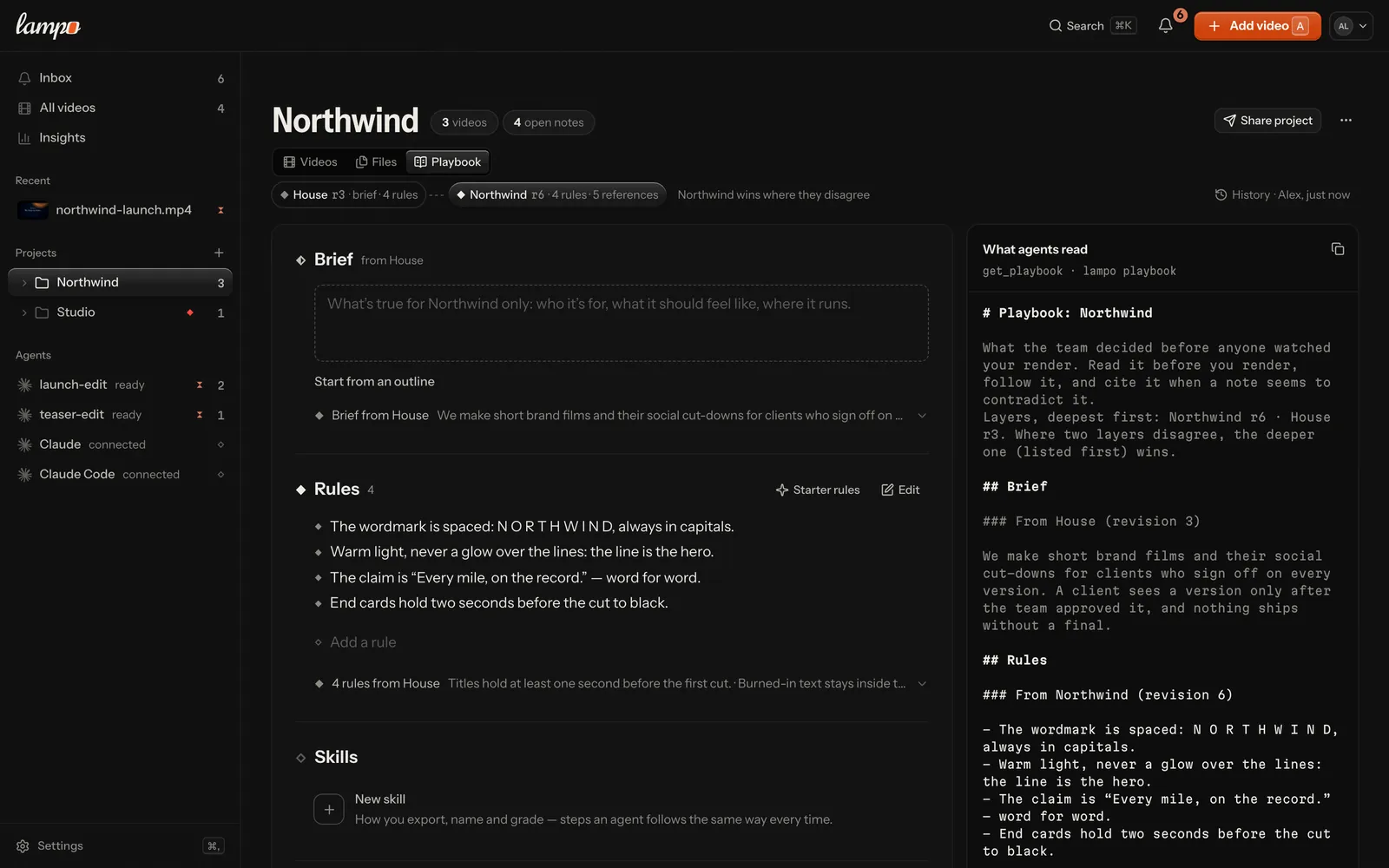Expand the Studio project chevron

(x=23, y=312)
